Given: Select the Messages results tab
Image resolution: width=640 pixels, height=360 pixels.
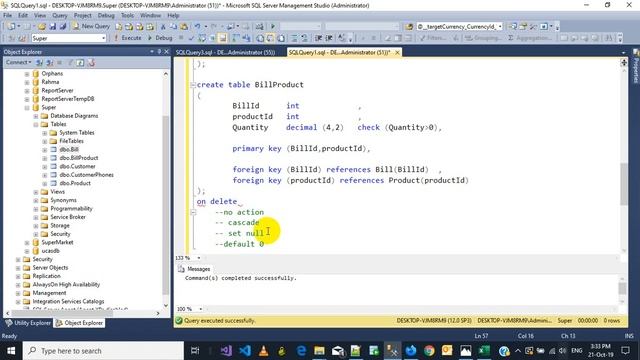Looking at the screenshot, I should click(194, 269).
